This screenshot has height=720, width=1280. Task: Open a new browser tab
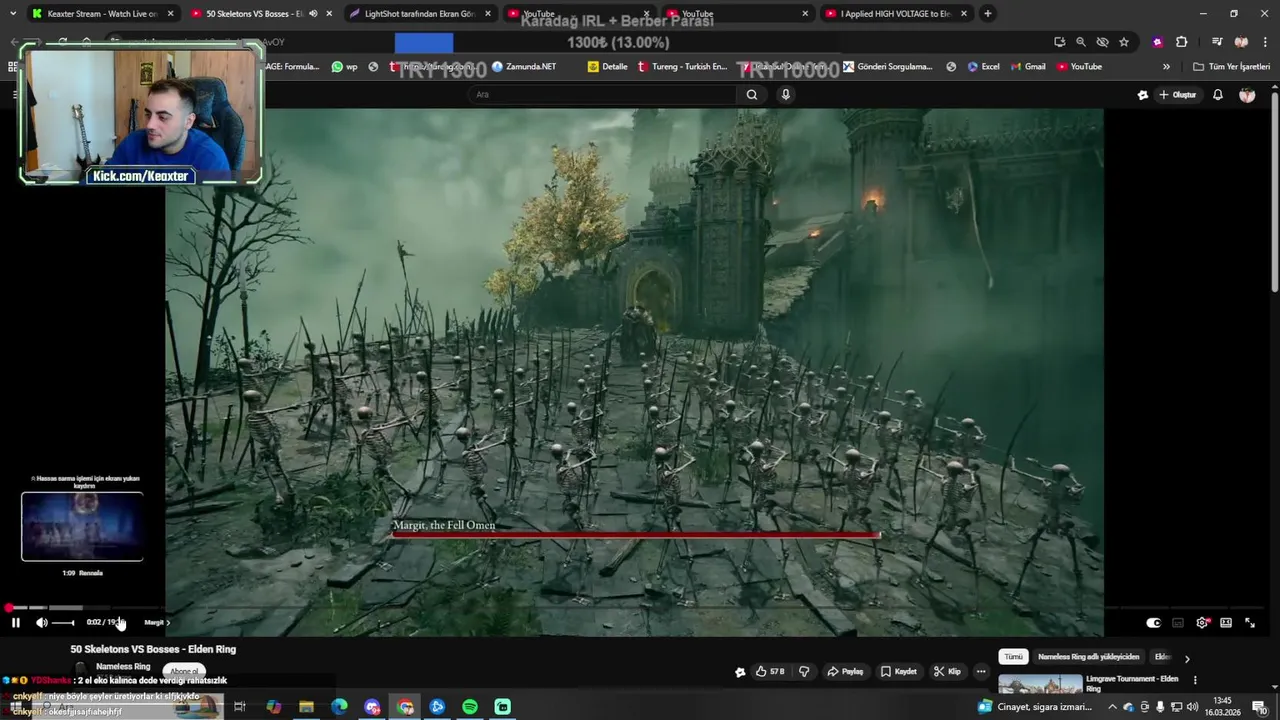tap(988, 14)
